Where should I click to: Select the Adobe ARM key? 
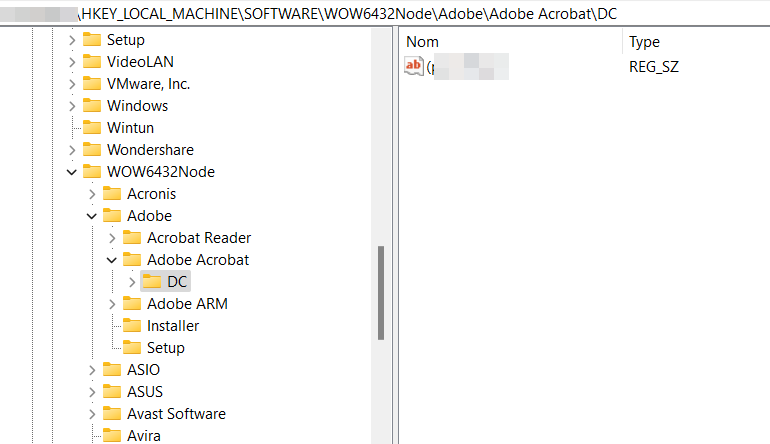[x=187, y=304]
